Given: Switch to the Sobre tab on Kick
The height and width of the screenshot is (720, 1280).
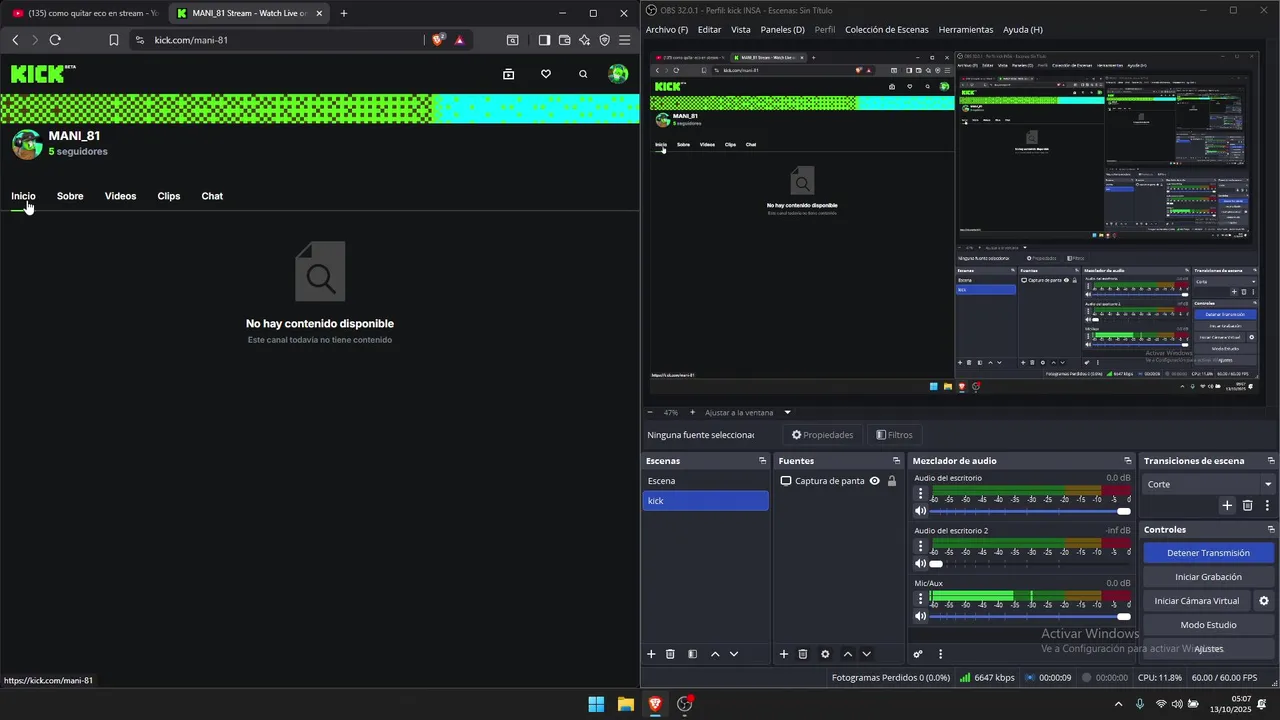Looking at the screenshot, I should pyautogui.click(x=70, y=196).
